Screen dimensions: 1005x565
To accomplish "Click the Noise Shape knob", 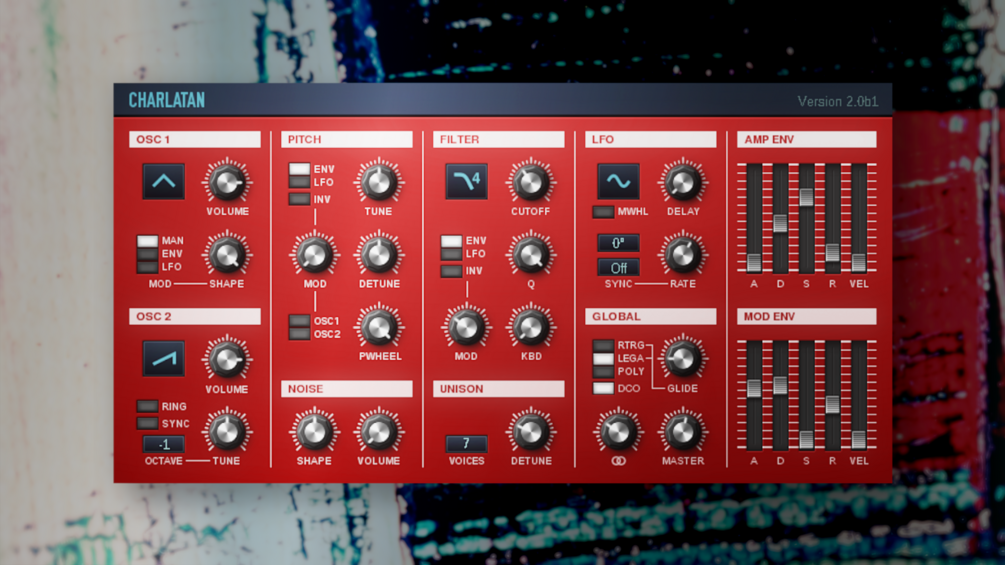I will [314, 432].
